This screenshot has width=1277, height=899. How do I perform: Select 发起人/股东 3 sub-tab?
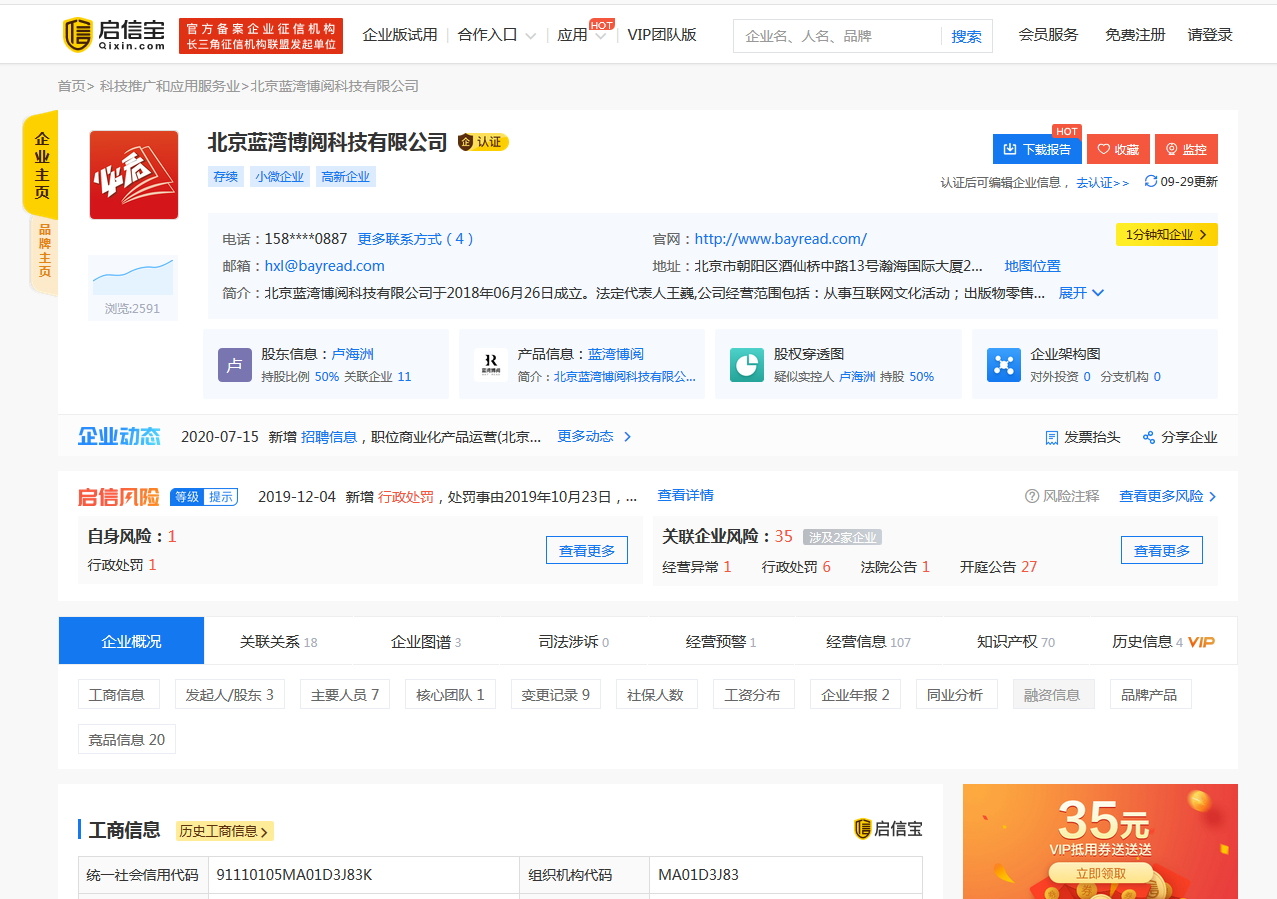(x=229, y=694)
